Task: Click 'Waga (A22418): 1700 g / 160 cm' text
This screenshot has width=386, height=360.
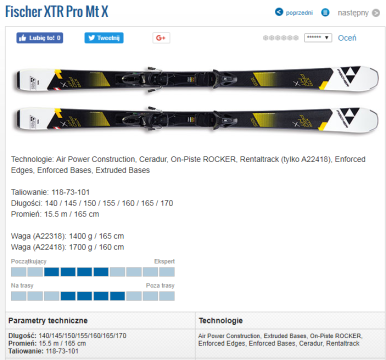Action: click(67, 247)
